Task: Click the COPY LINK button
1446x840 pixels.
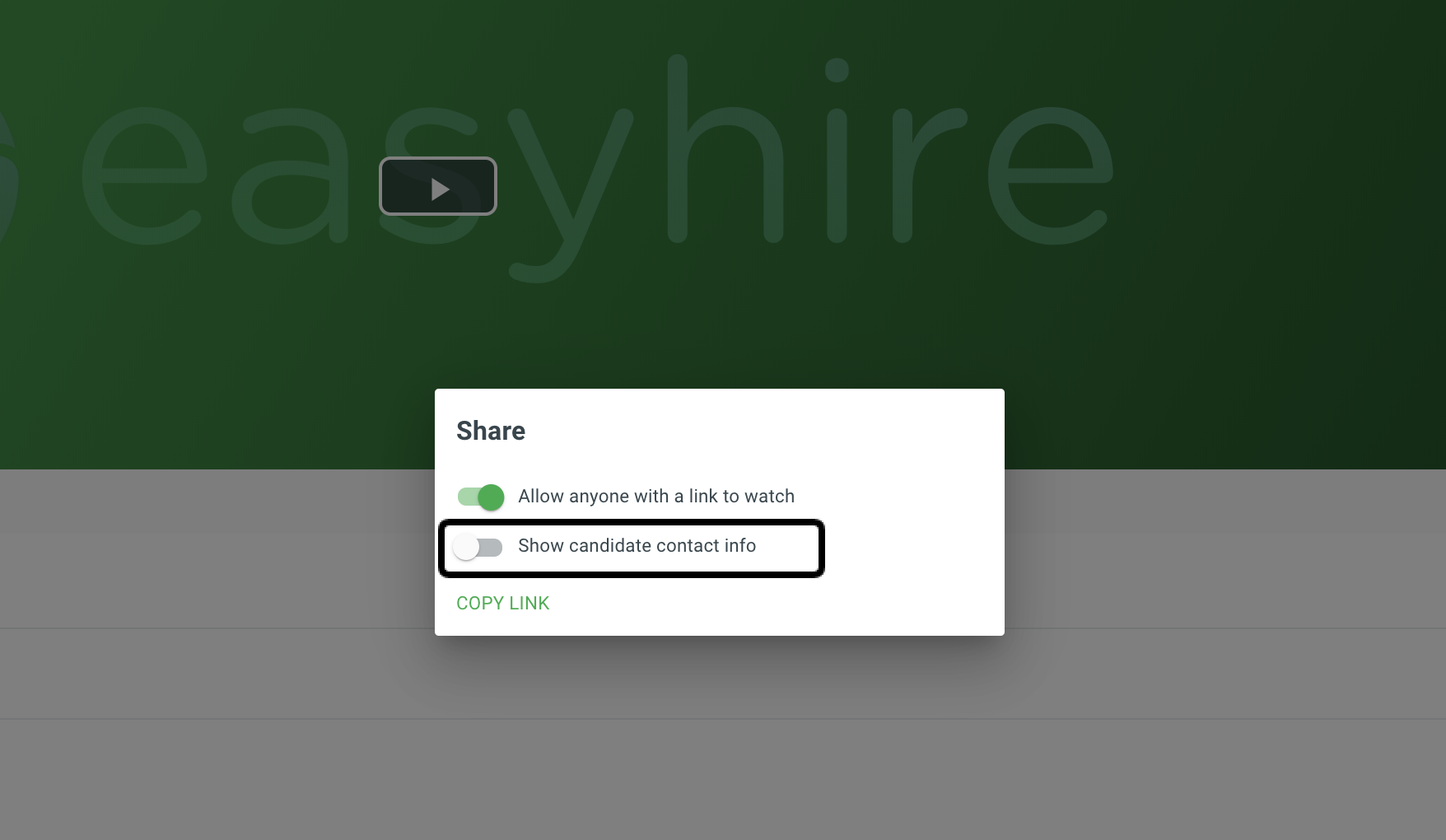Action: [502, 603]
